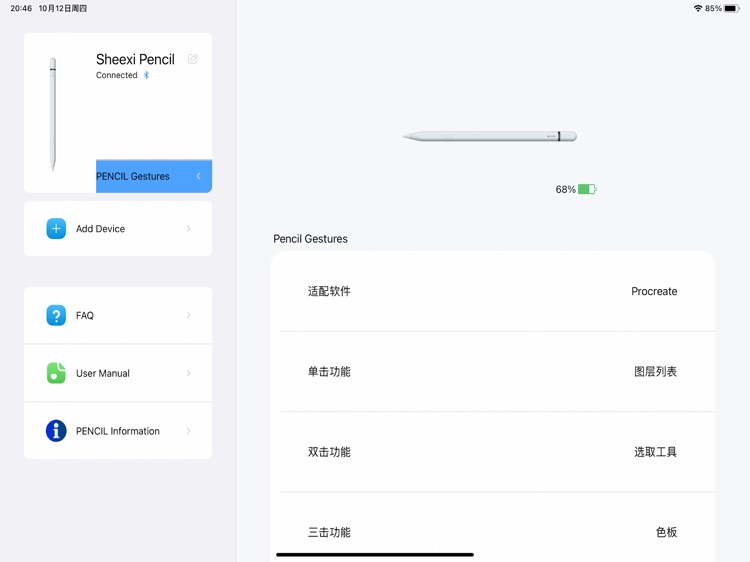Open User Manual via its chevron arrow
The height and width of the screenshot is (562, 750).
click(188, 373)
